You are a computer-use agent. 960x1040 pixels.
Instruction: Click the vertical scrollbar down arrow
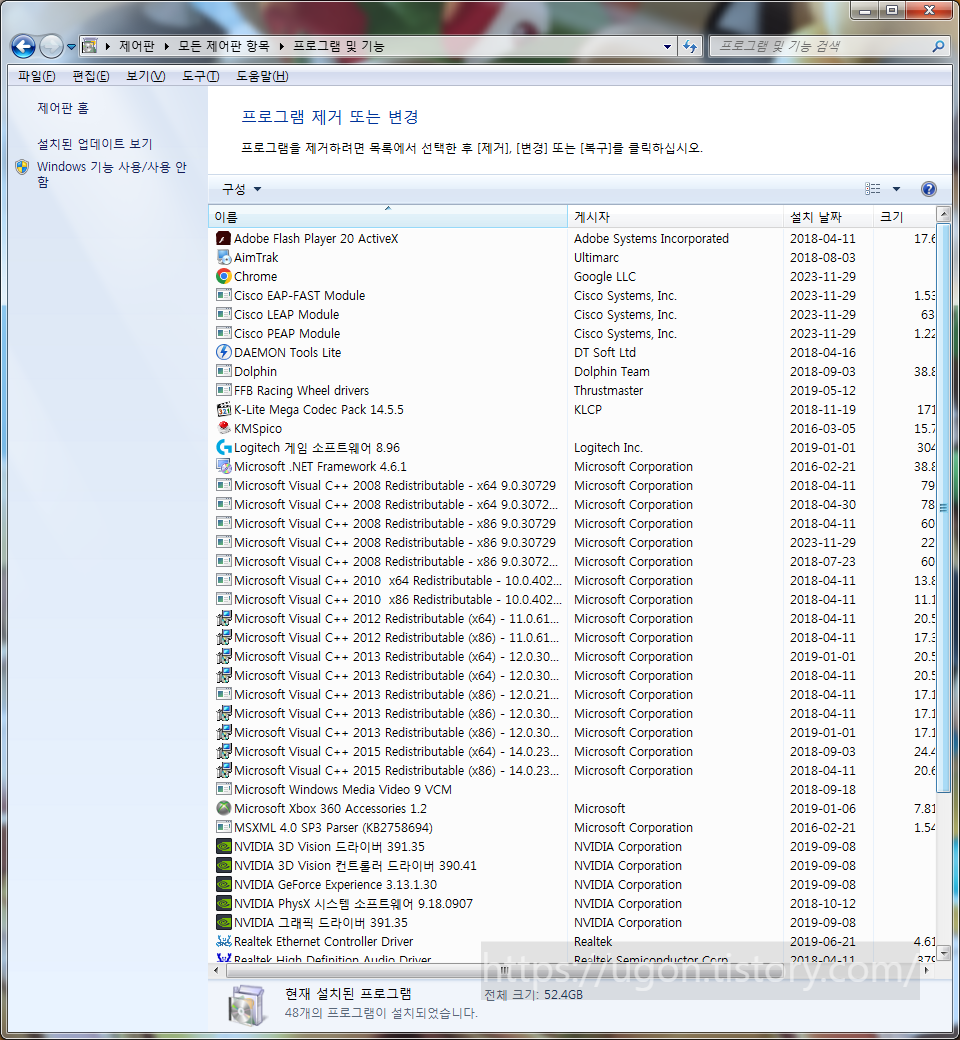pos(943,952)
